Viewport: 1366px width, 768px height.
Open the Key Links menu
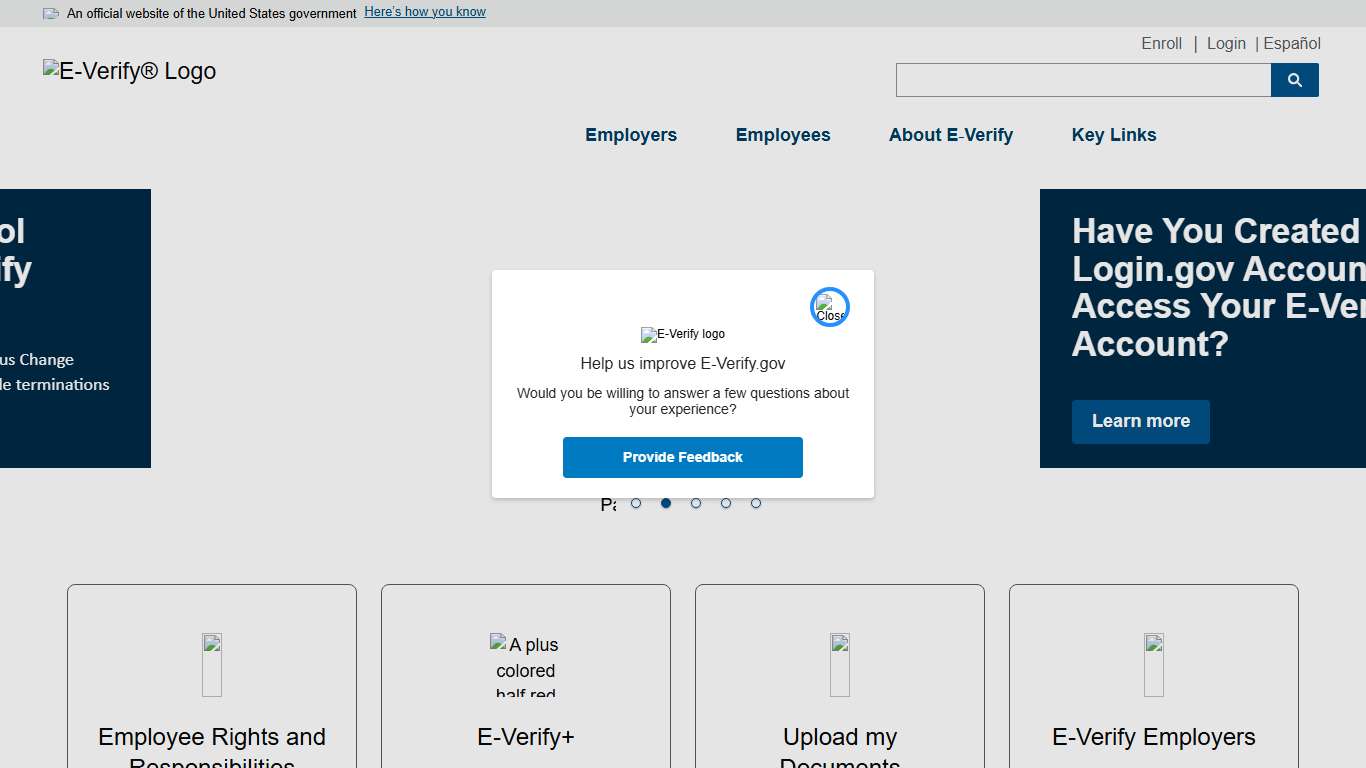point(1113,134)
